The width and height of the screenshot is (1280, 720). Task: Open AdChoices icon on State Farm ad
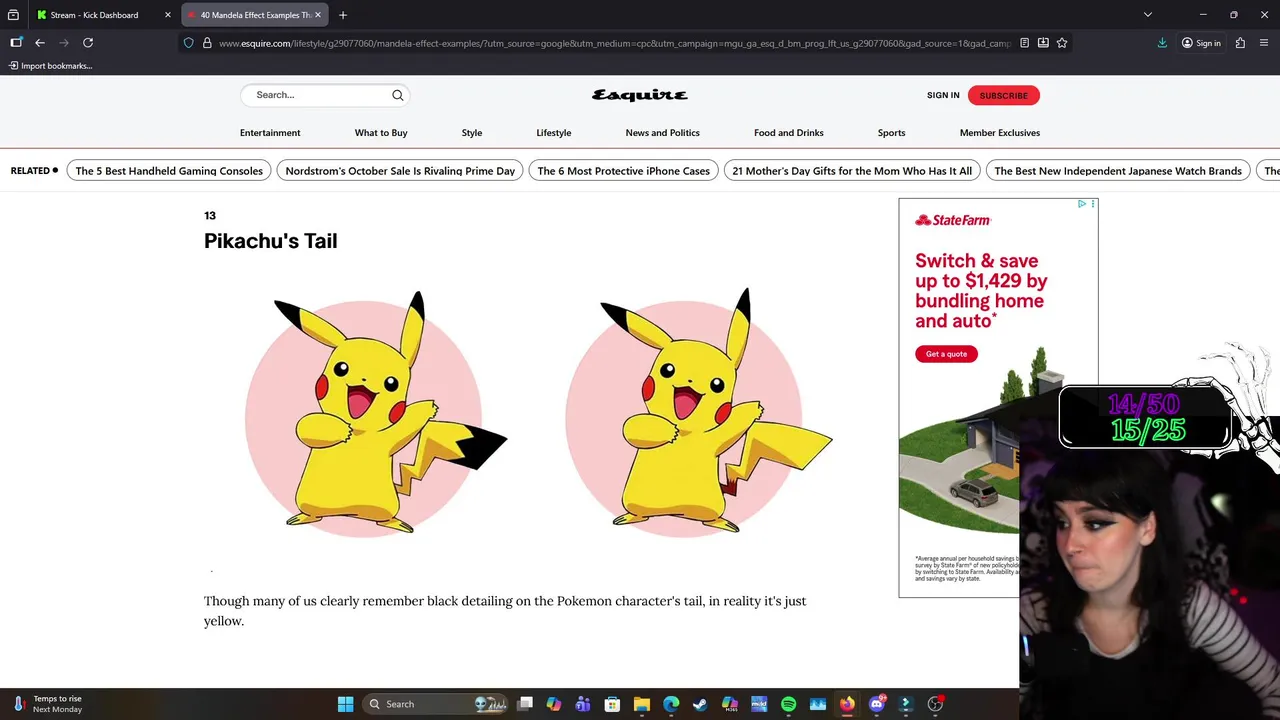point(1082,204)
